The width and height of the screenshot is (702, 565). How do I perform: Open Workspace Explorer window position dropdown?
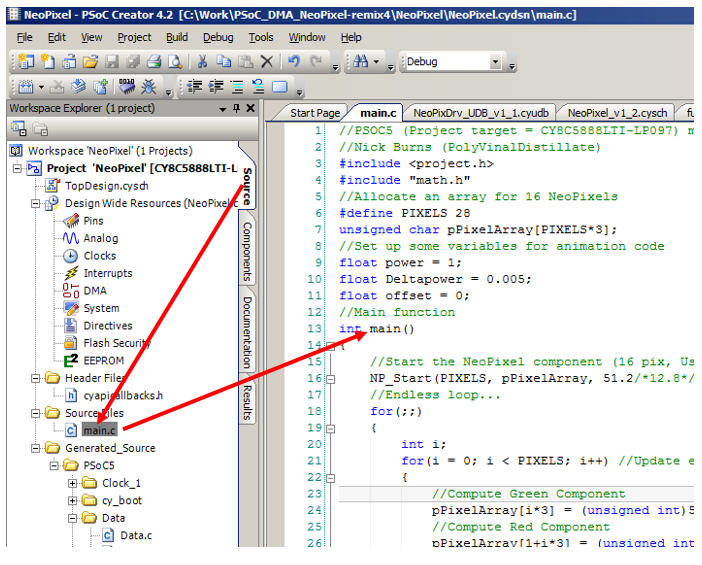point(223,109)
